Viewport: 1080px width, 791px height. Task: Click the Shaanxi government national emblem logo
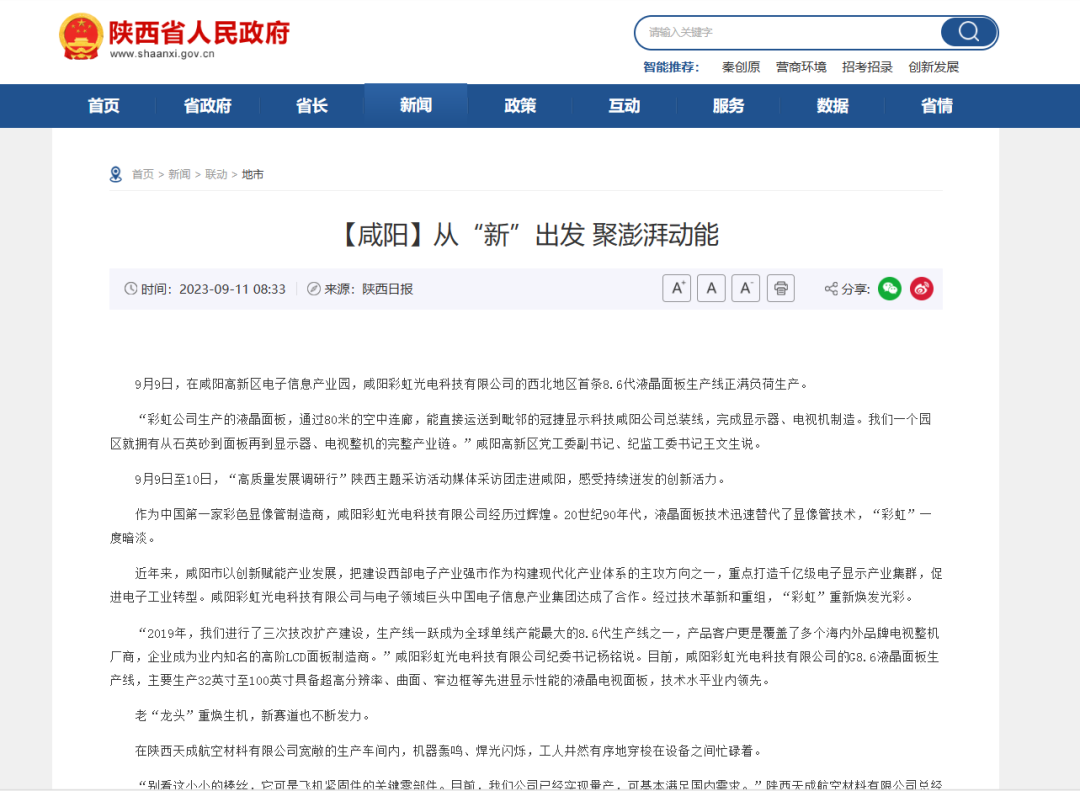click(x=81, y=37)
